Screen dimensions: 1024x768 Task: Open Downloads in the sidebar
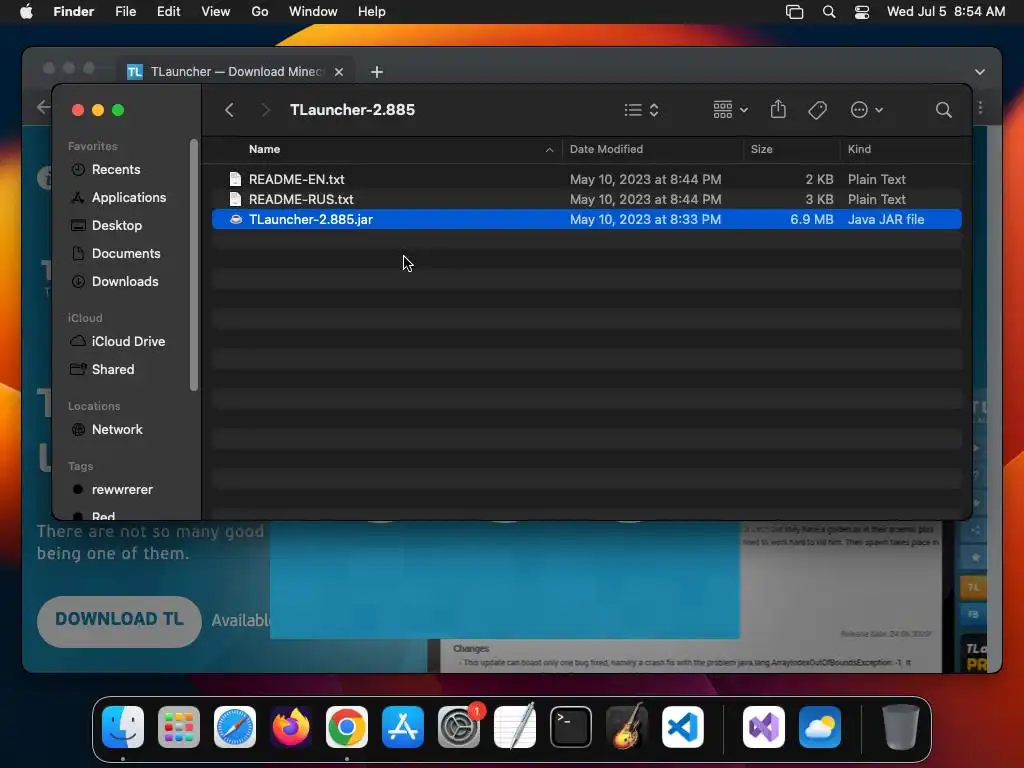pyautogui.click(x=125, y=281)
